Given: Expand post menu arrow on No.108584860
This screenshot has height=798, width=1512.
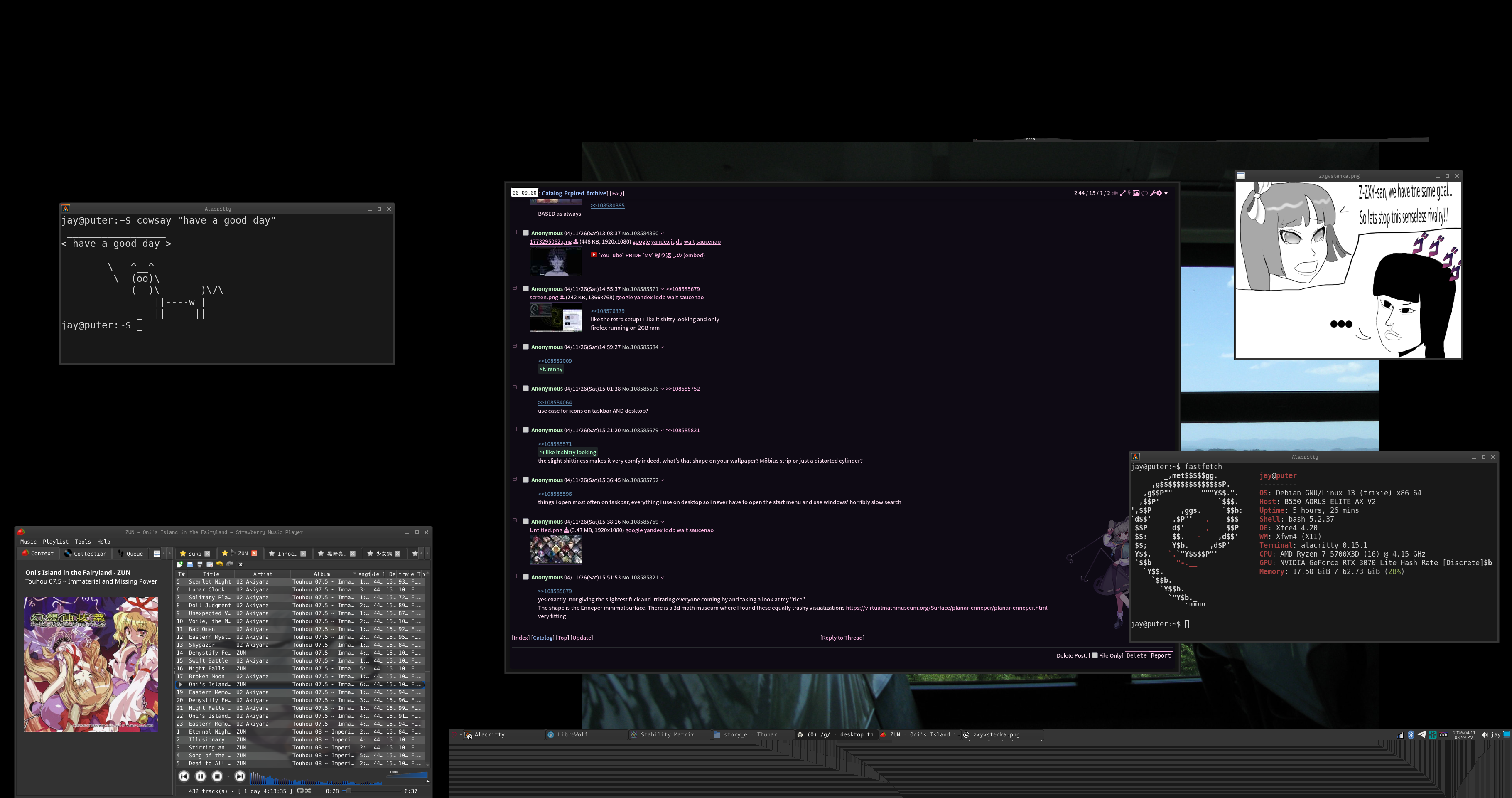Looking at the screenshot, I should pos(663,234).
